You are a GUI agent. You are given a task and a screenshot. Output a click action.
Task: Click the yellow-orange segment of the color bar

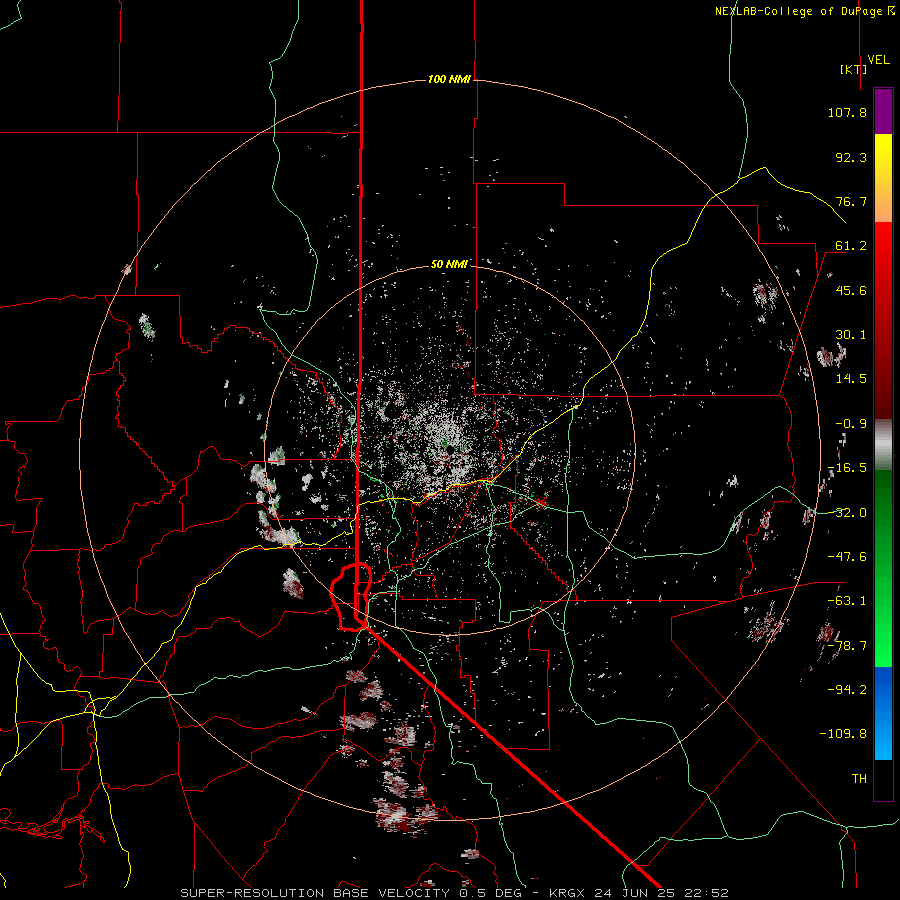(883, 178)
